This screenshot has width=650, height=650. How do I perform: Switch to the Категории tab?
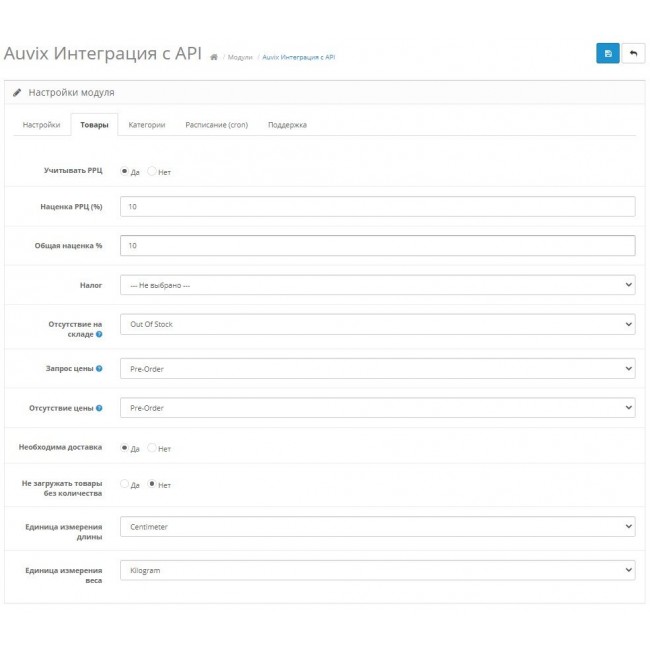point(147,125)
